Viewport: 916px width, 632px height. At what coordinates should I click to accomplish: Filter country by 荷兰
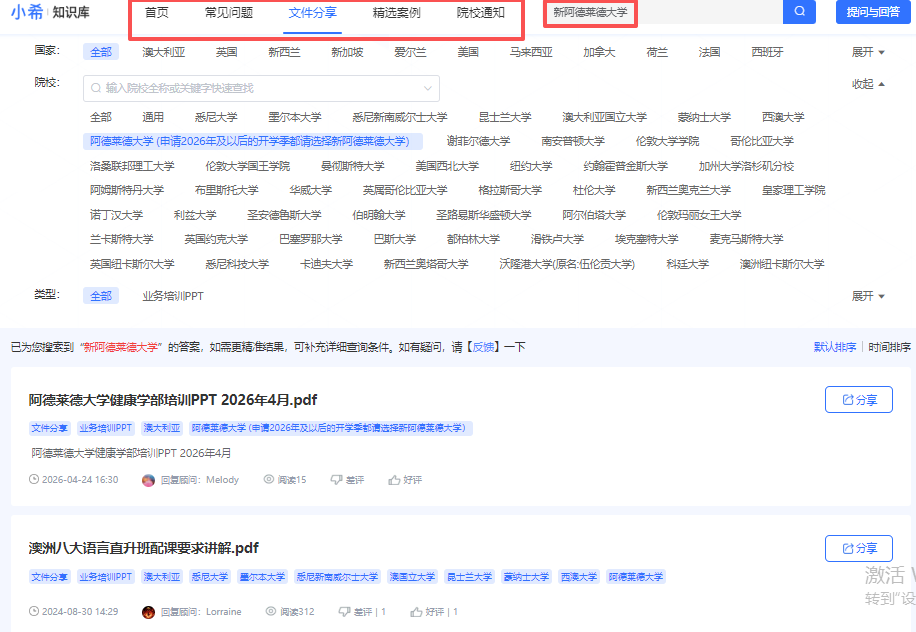[x=657, y=52]
